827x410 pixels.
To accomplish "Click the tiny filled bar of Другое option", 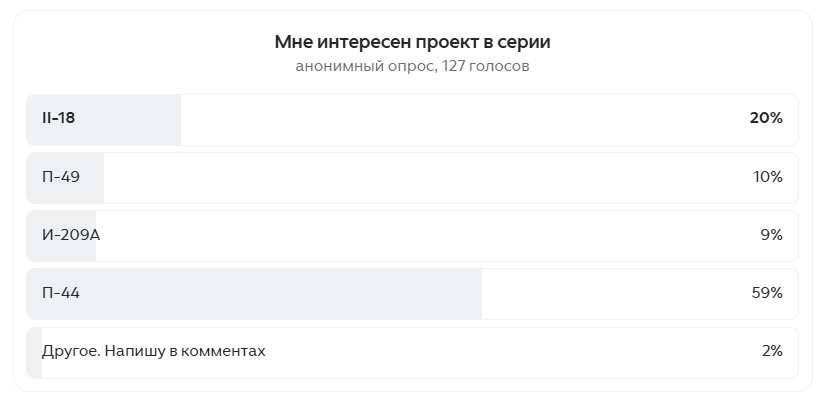I will tap(34, 352).
